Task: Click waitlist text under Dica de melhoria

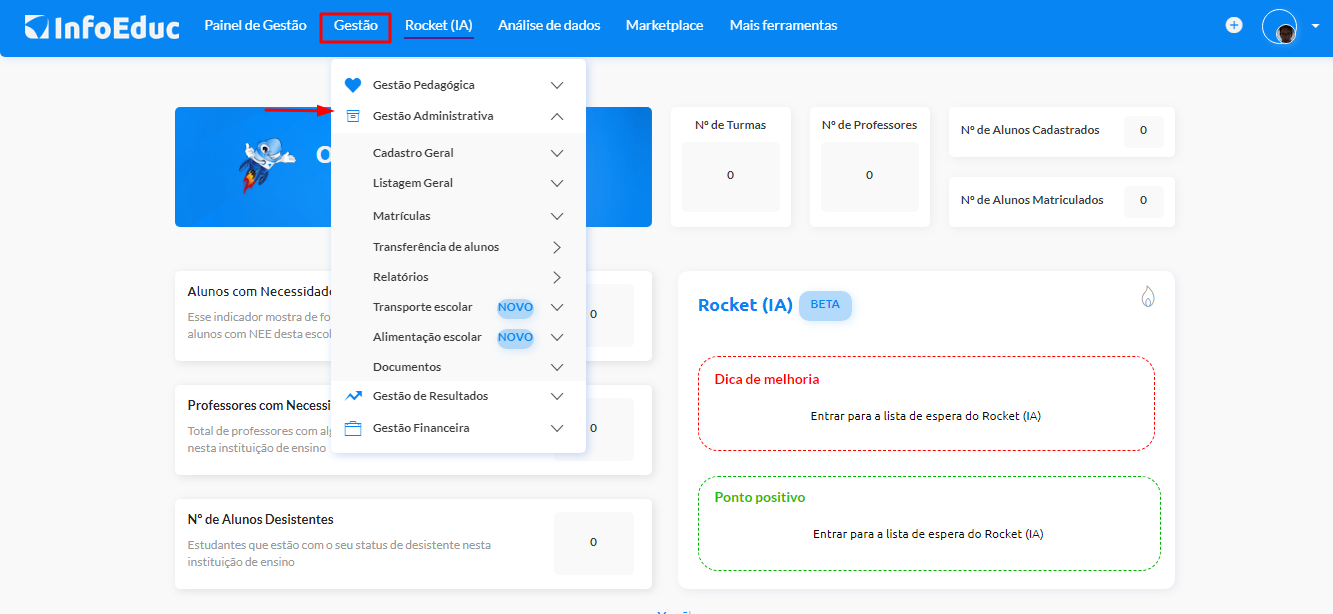Action: pyautogui.click(x=926, y=416)
